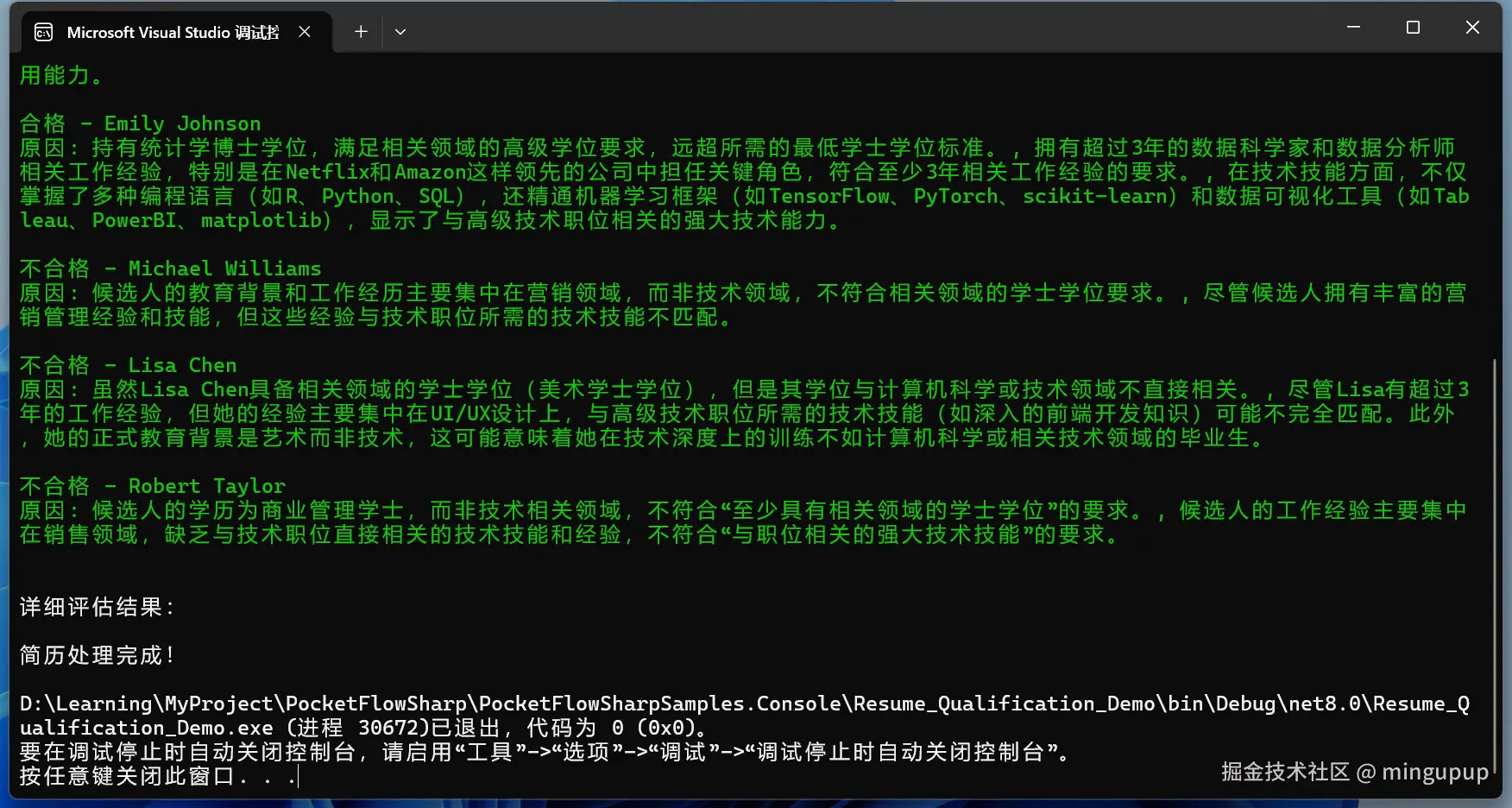This screenshot has width=1512, height=808.
Task: Click the '详细评估结果:' text
Action: point(98,607)
